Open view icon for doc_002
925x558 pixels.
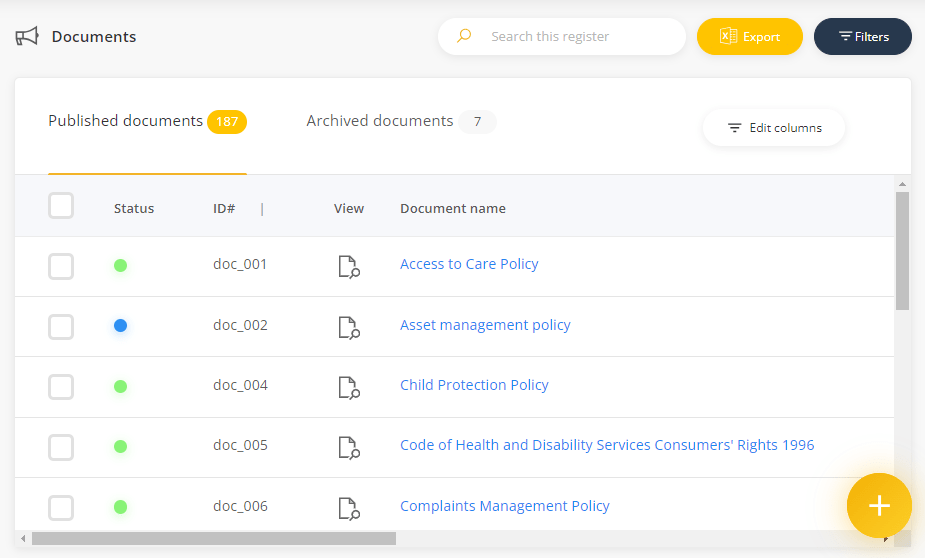pyautogui.click(x=349, y=327)
